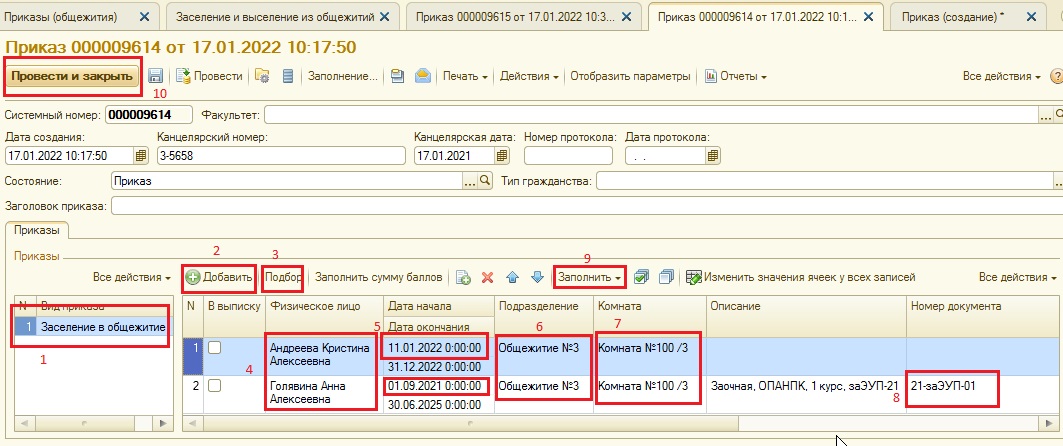Move row up with blue arrow

tap(514, 277)
